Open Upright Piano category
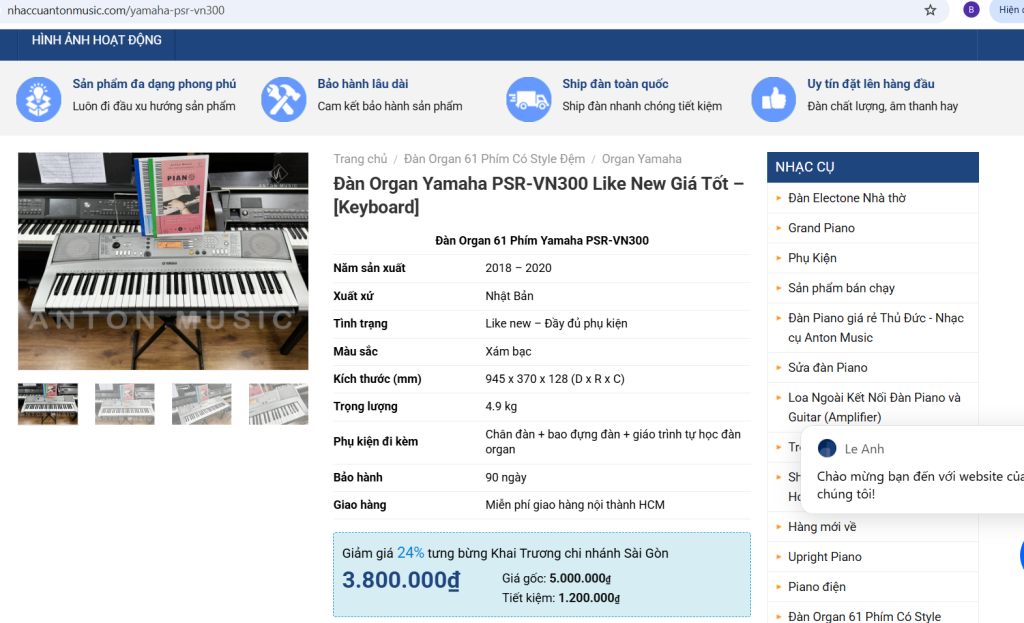 (x=824, y=557)
